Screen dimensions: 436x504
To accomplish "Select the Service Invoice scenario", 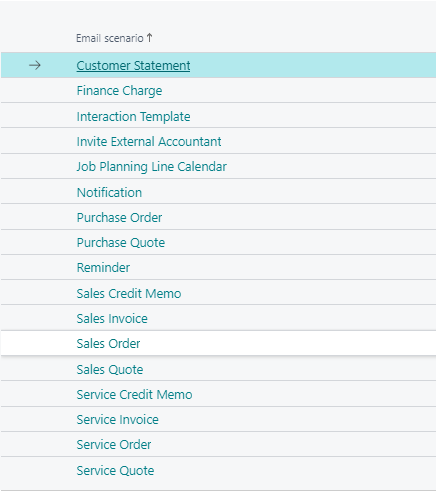I will pyautogui.click(x=118, y=420).
